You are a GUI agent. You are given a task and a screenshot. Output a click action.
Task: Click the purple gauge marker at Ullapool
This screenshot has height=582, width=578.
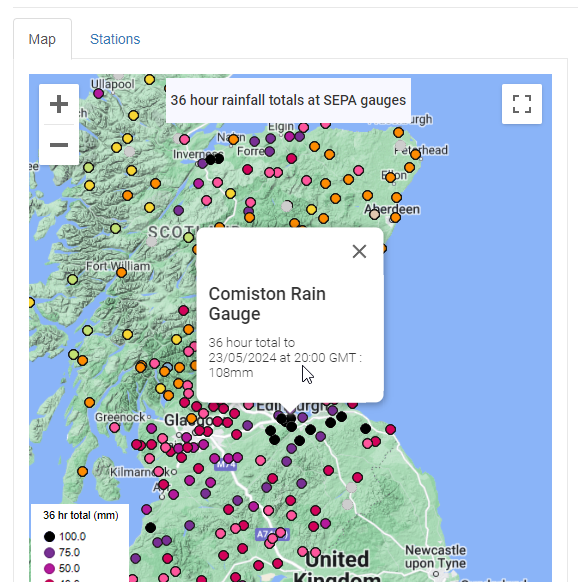pyautogui.click(x=98, y=94)
